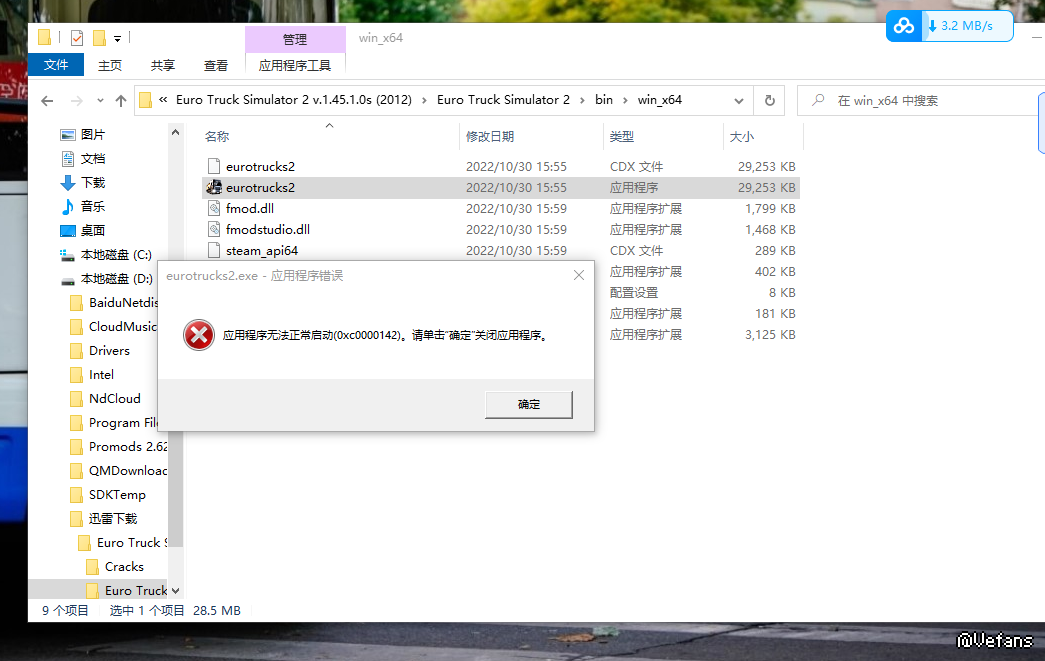The height and width of the screenshot is (661, 1045).
Task: Open the NdCloud folder in tree
Action: pos(115,398)
